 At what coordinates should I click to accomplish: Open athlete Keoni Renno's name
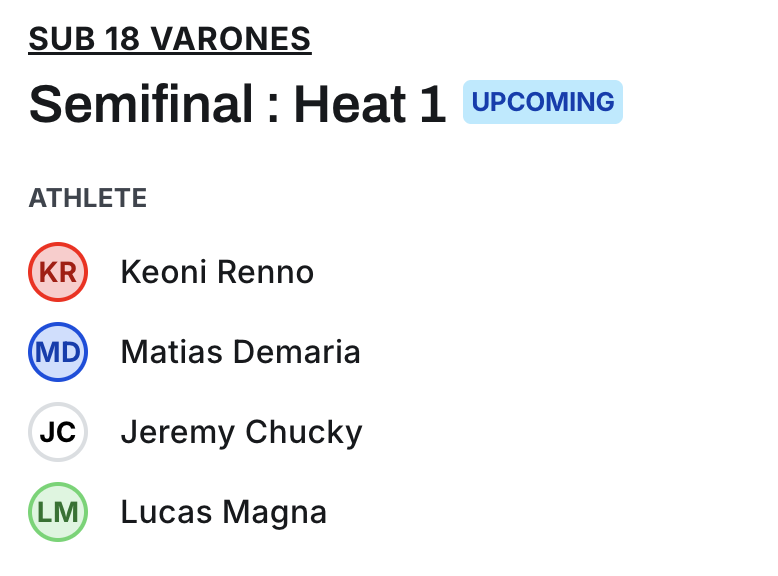pos(217,272)
